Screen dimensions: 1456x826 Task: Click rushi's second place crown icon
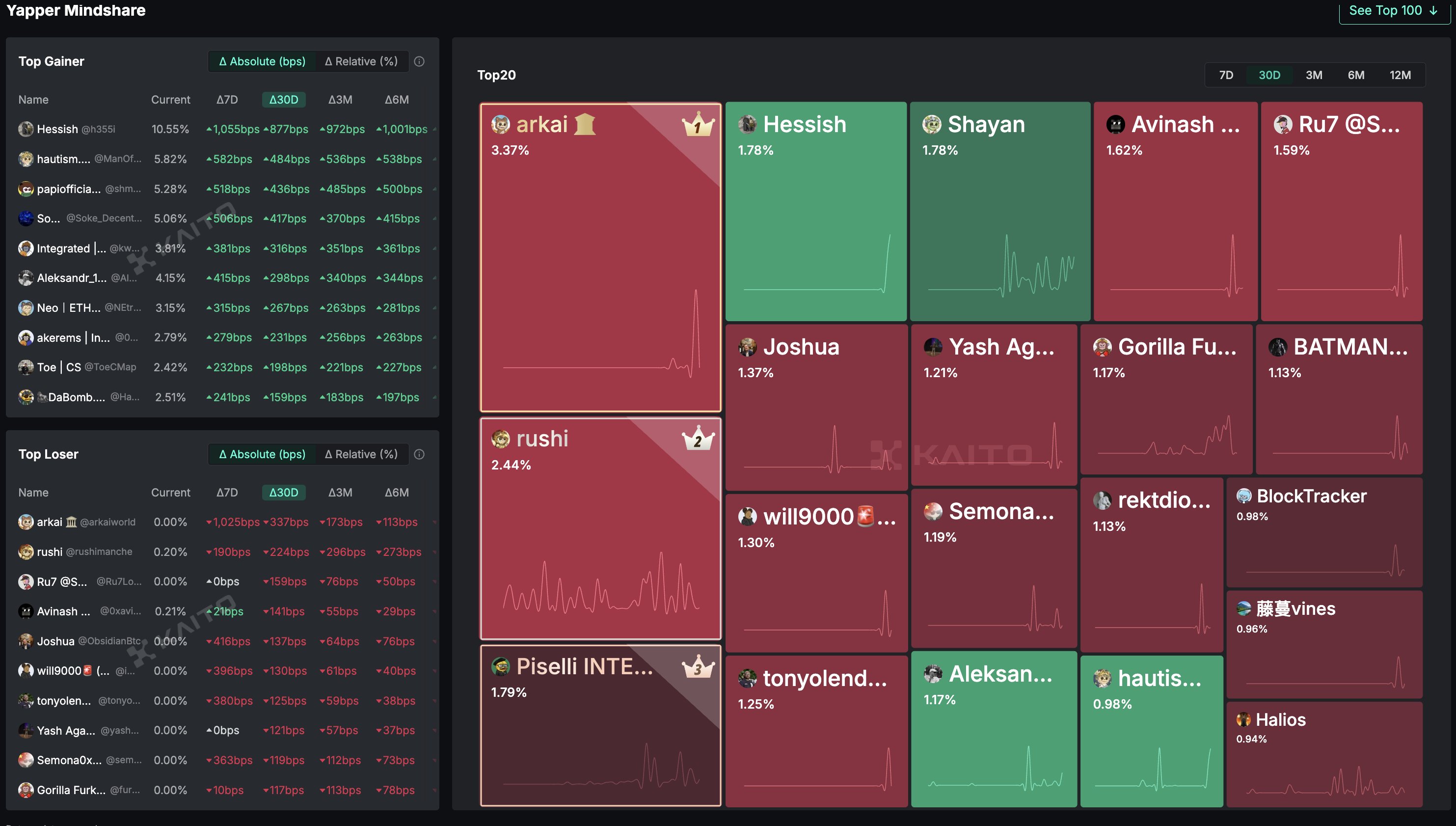click(x=698, y=438)
